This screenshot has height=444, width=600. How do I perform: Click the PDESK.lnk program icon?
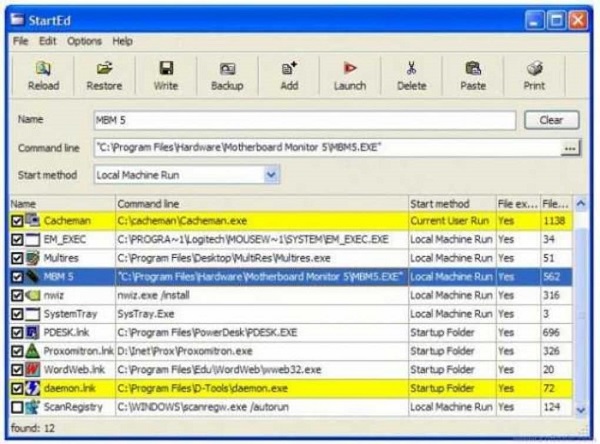(33, 332)
